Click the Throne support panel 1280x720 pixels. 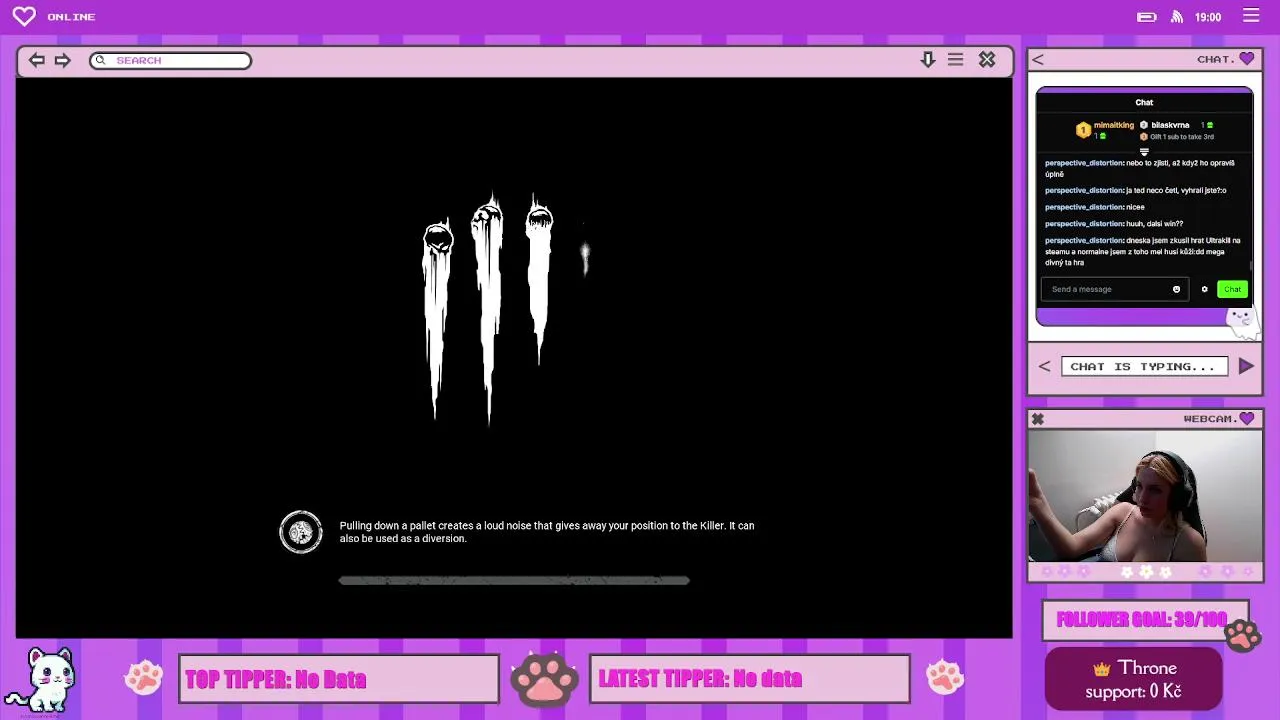[x=1134, y=679]
